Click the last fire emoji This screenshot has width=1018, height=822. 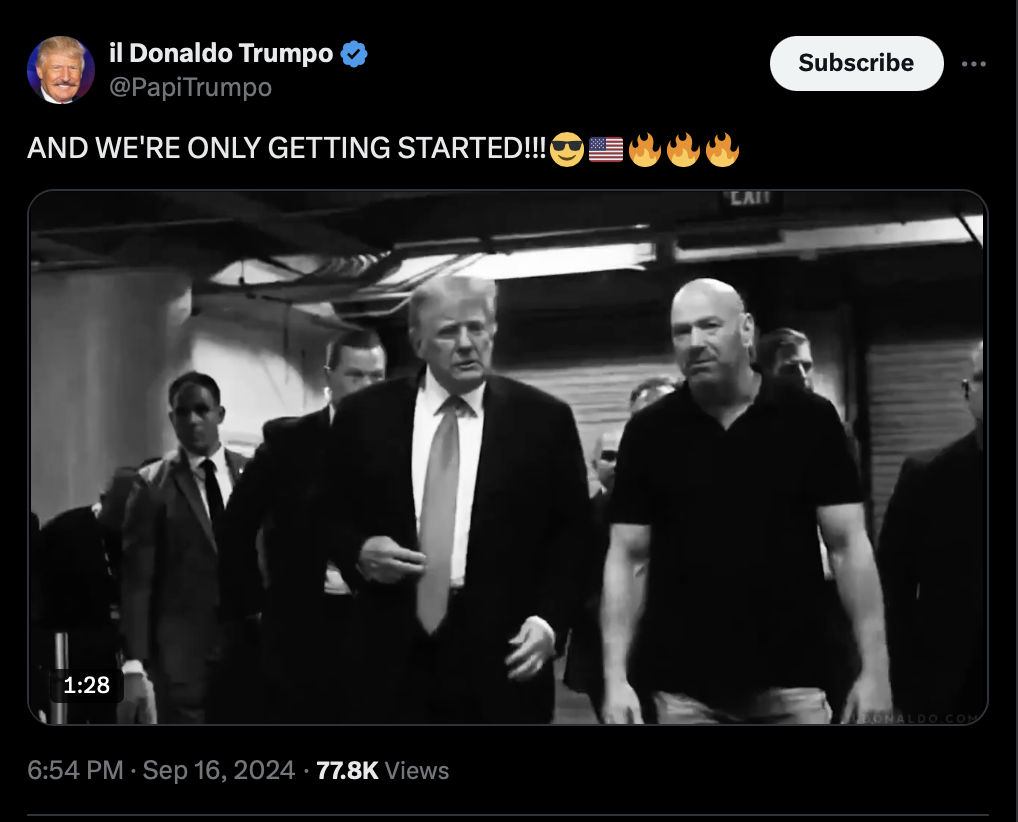pos(723,149)
